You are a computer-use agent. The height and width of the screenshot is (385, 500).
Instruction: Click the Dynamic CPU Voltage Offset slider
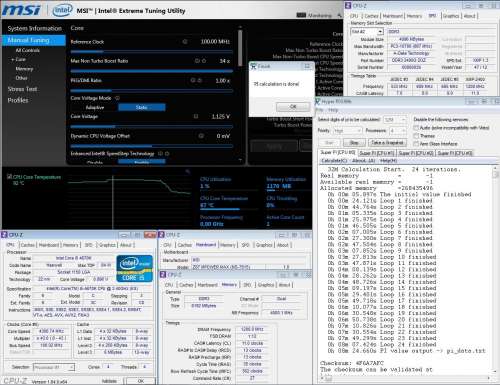152,146
